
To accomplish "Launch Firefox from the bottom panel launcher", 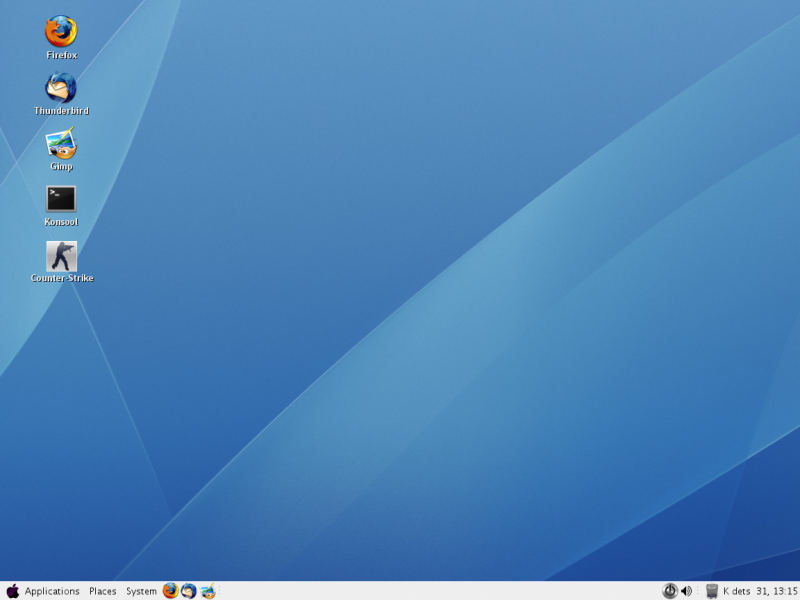I will coord(170,591).
